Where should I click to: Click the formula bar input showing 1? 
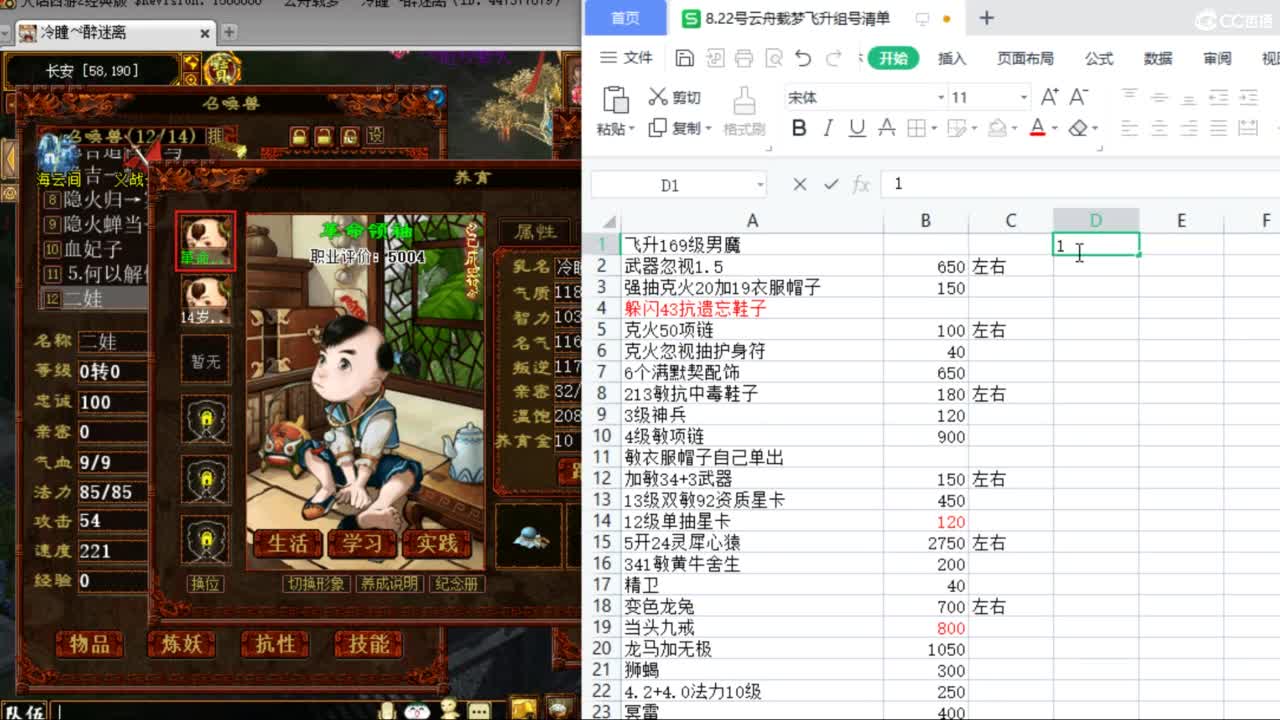(1080, 184)
